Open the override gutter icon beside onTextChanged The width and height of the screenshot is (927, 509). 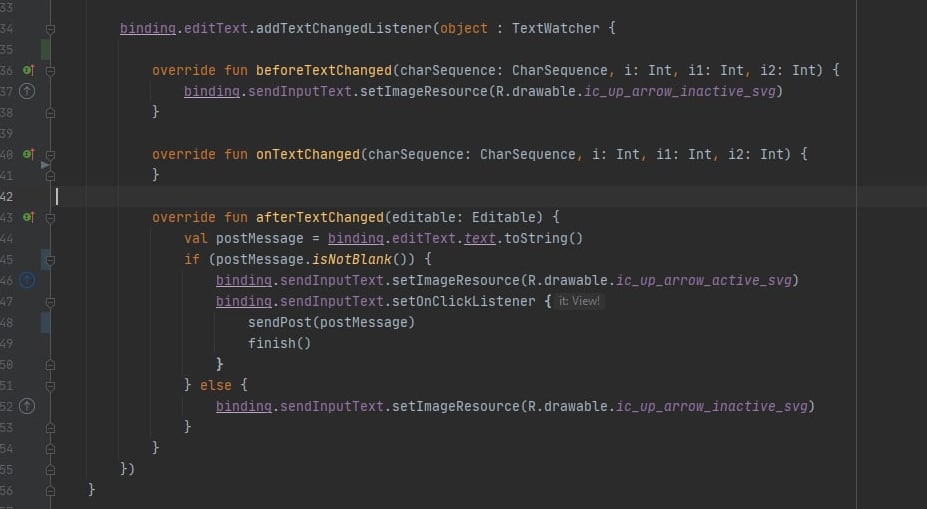28,154
